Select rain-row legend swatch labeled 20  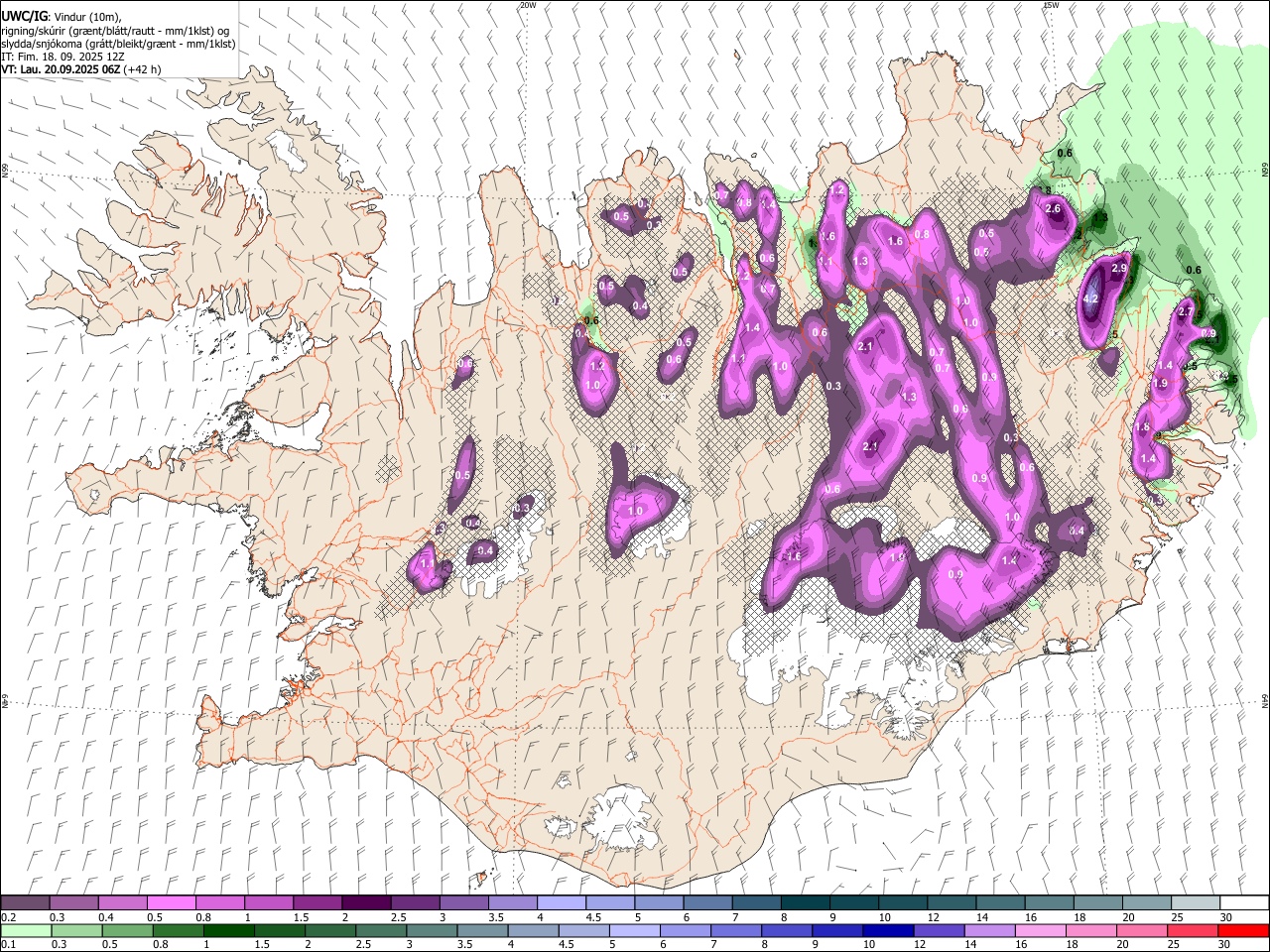click(x=1142, y=930)
